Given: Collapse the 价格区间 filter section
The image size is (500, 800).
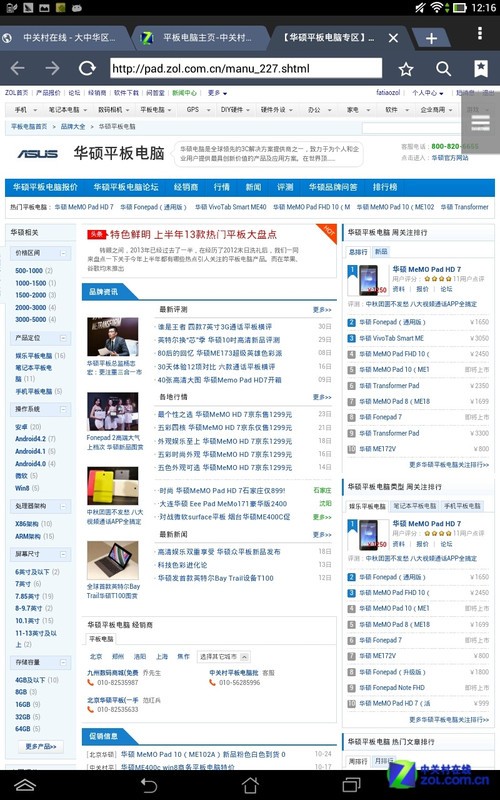Looking at the screenshot, I should click(x=63, y=253).
